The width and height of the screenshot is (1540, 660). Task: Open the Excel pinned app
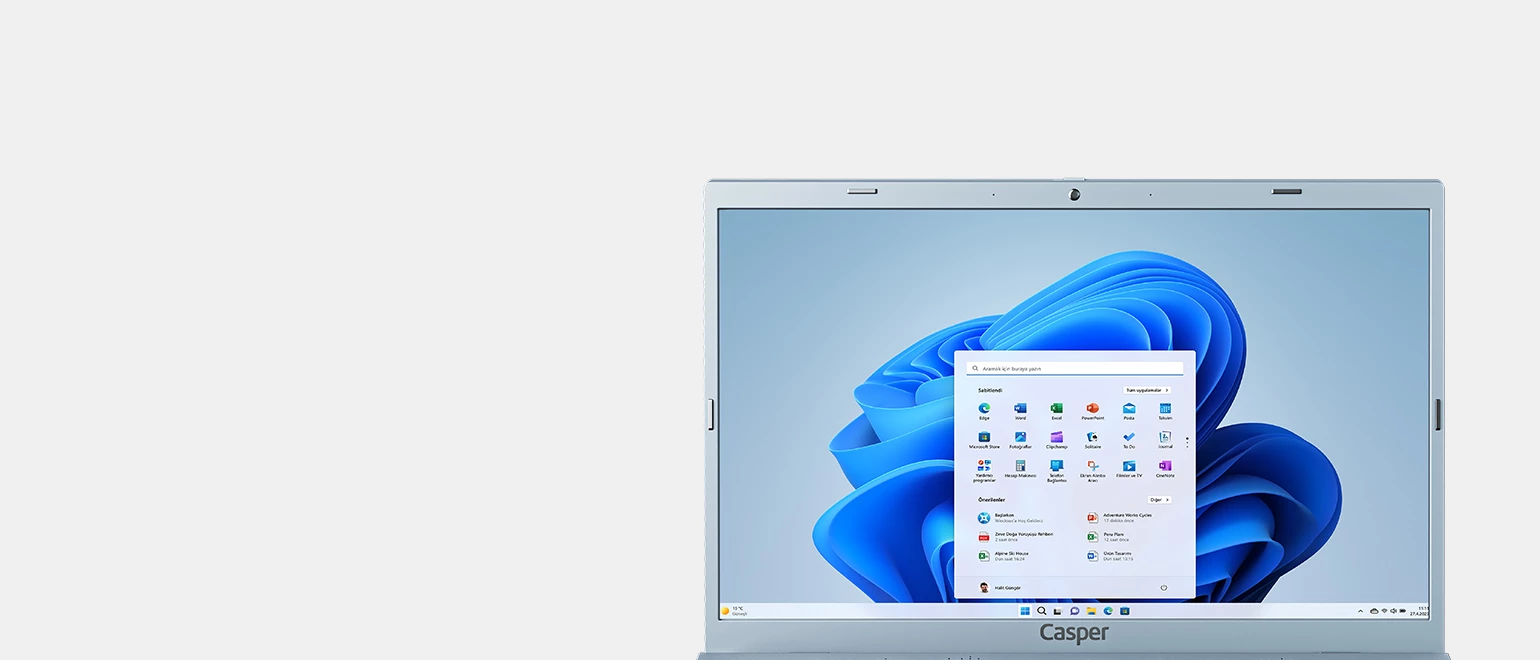(1056, 409)
